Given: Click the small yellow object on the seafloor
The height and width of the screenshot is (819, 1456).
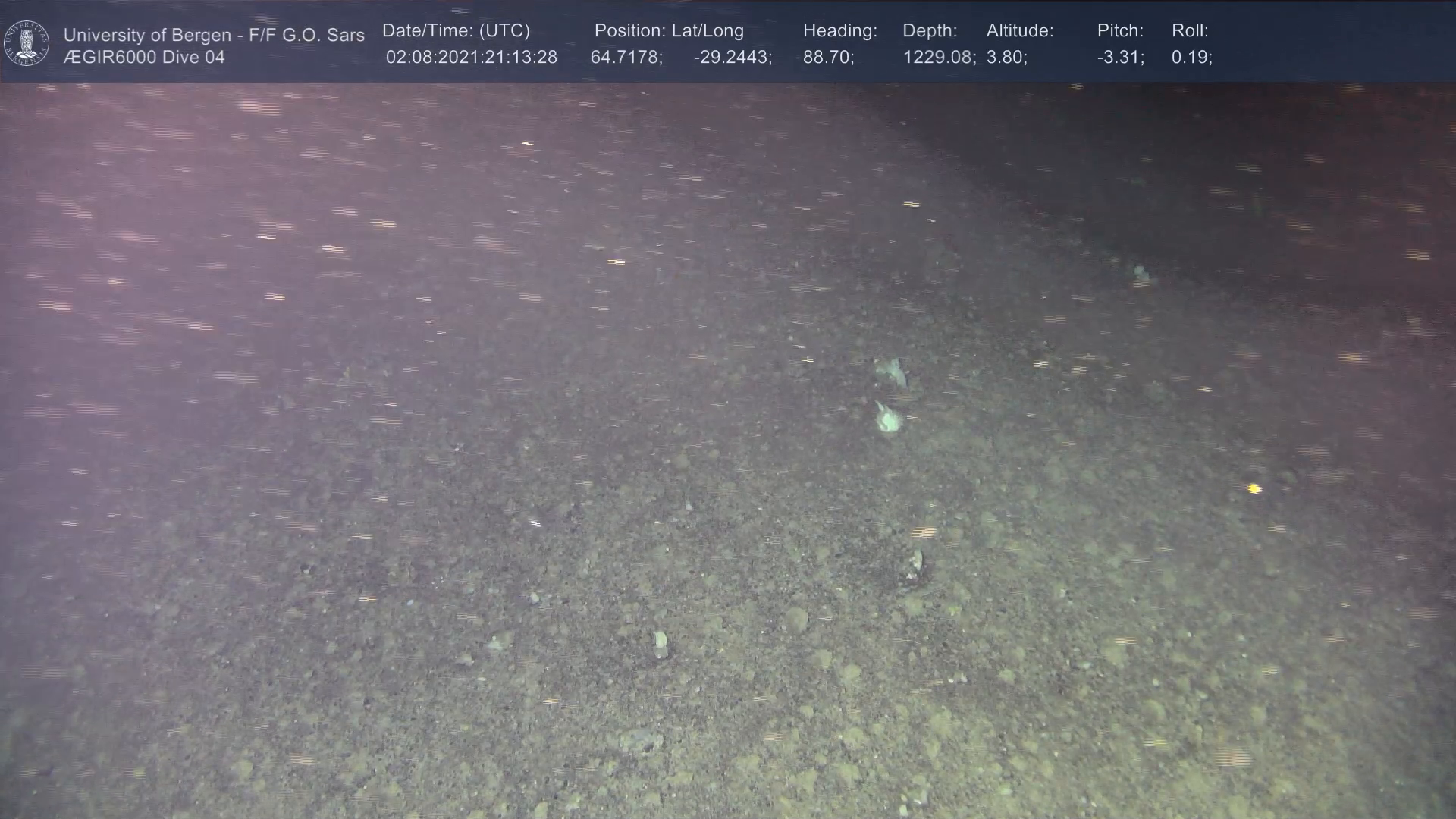Looking at the screenshot, I should coord(1254,489).
